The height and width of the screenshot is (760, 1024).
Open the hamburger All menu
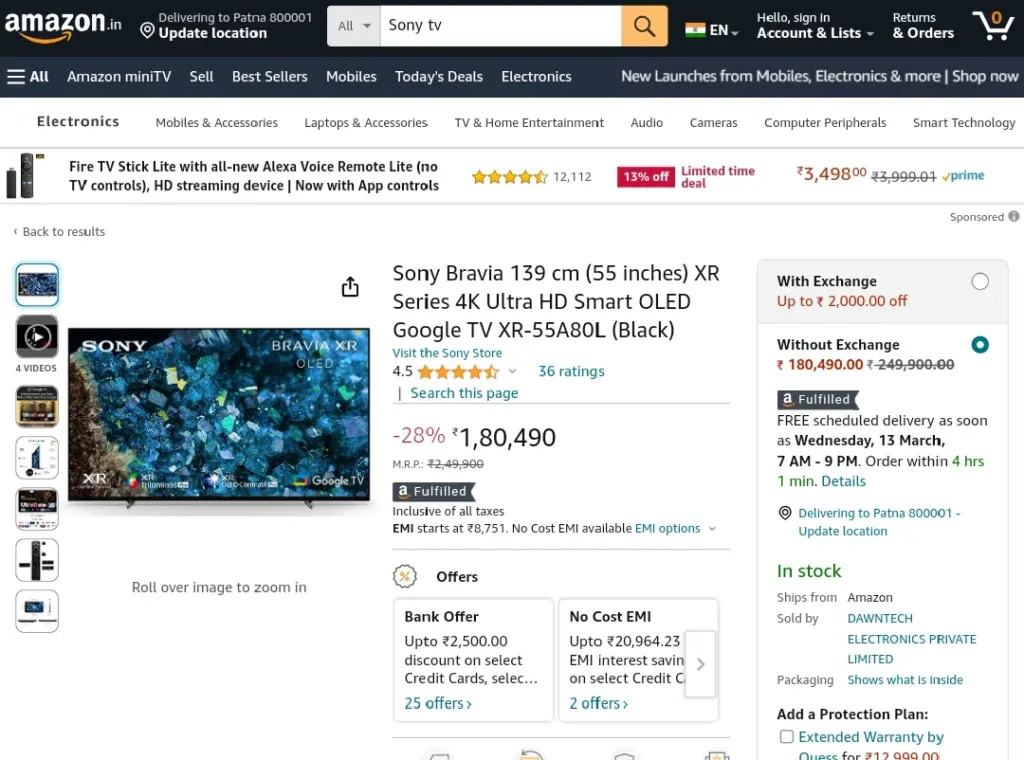point(27,76)
